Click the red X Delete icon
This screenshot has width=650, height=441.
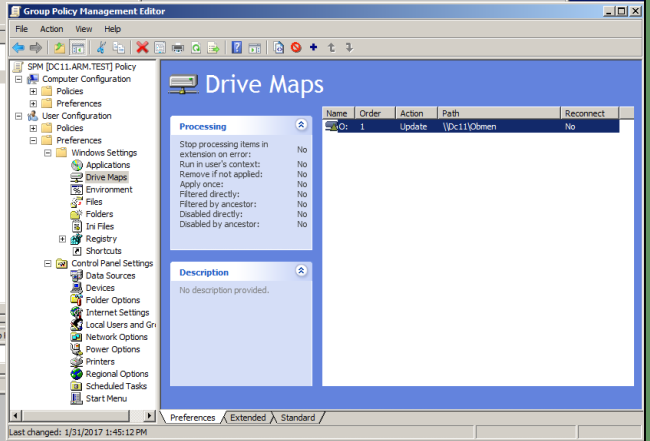[x=142, y=48]
